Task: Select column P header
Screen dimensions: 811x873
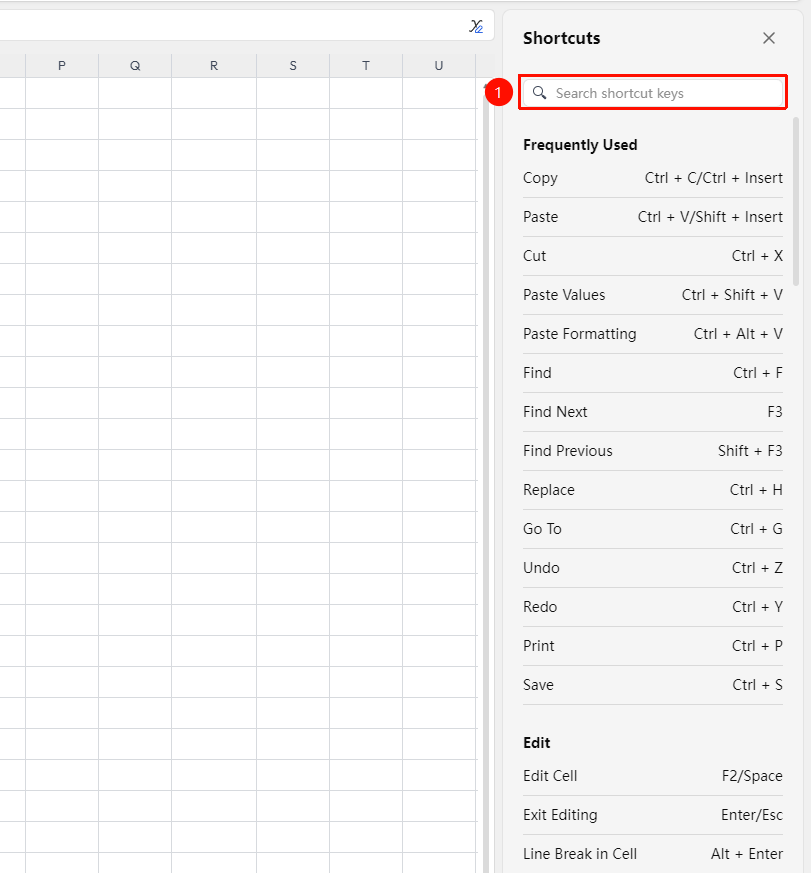Action: [62, 66]
